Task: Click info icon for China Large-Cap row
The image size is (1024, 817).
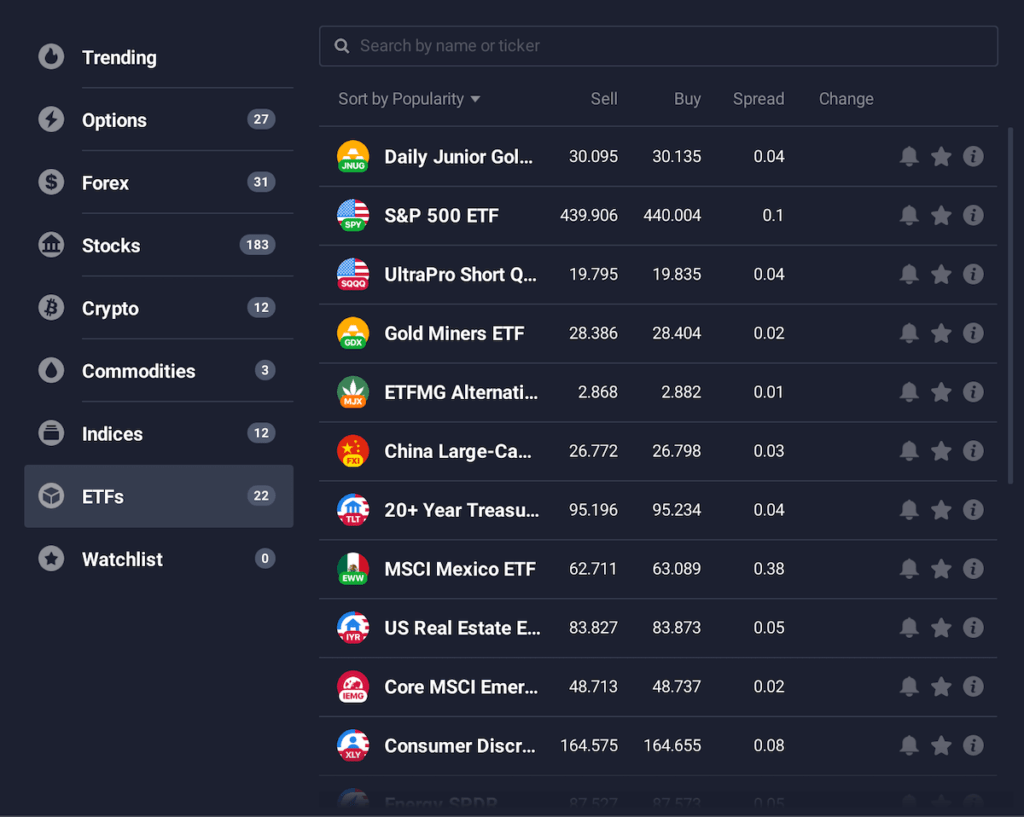Action: [x=973, y=451]
